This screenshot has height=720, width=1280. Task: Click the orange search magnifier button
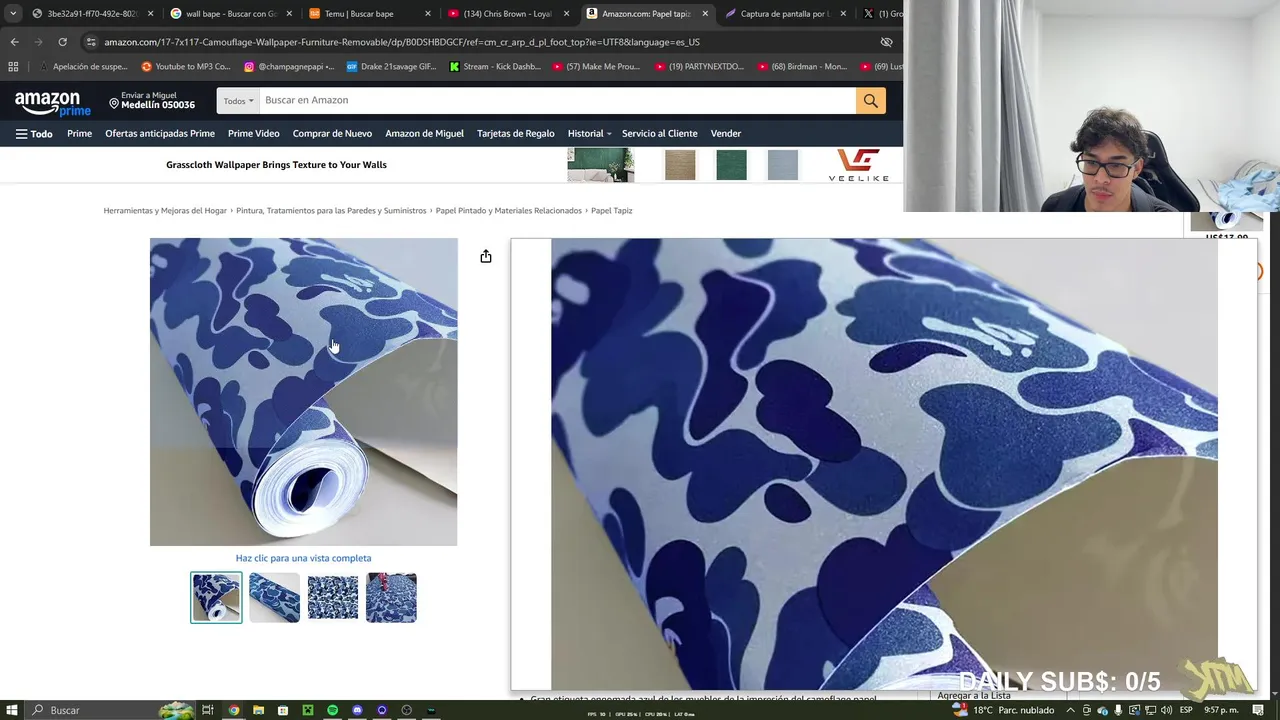pyautogui.click(x=870, y=100)
